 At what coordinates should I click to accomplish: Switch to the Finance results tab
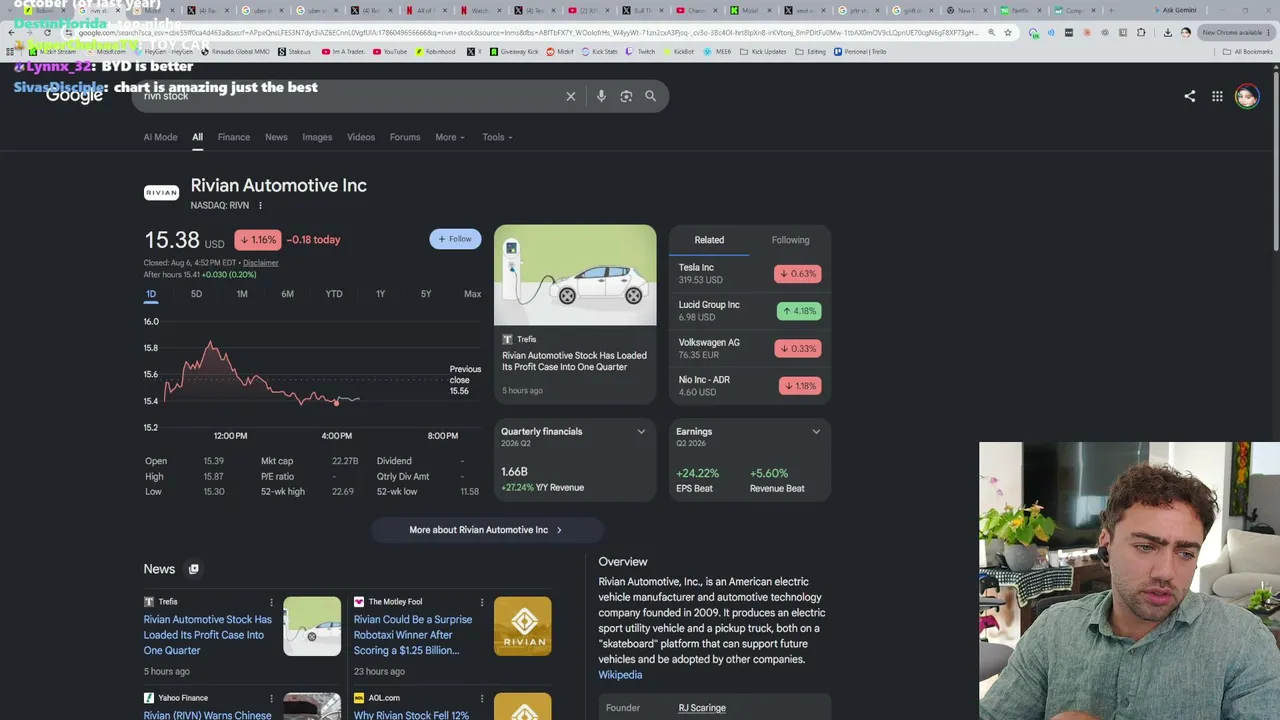[234, 137]
